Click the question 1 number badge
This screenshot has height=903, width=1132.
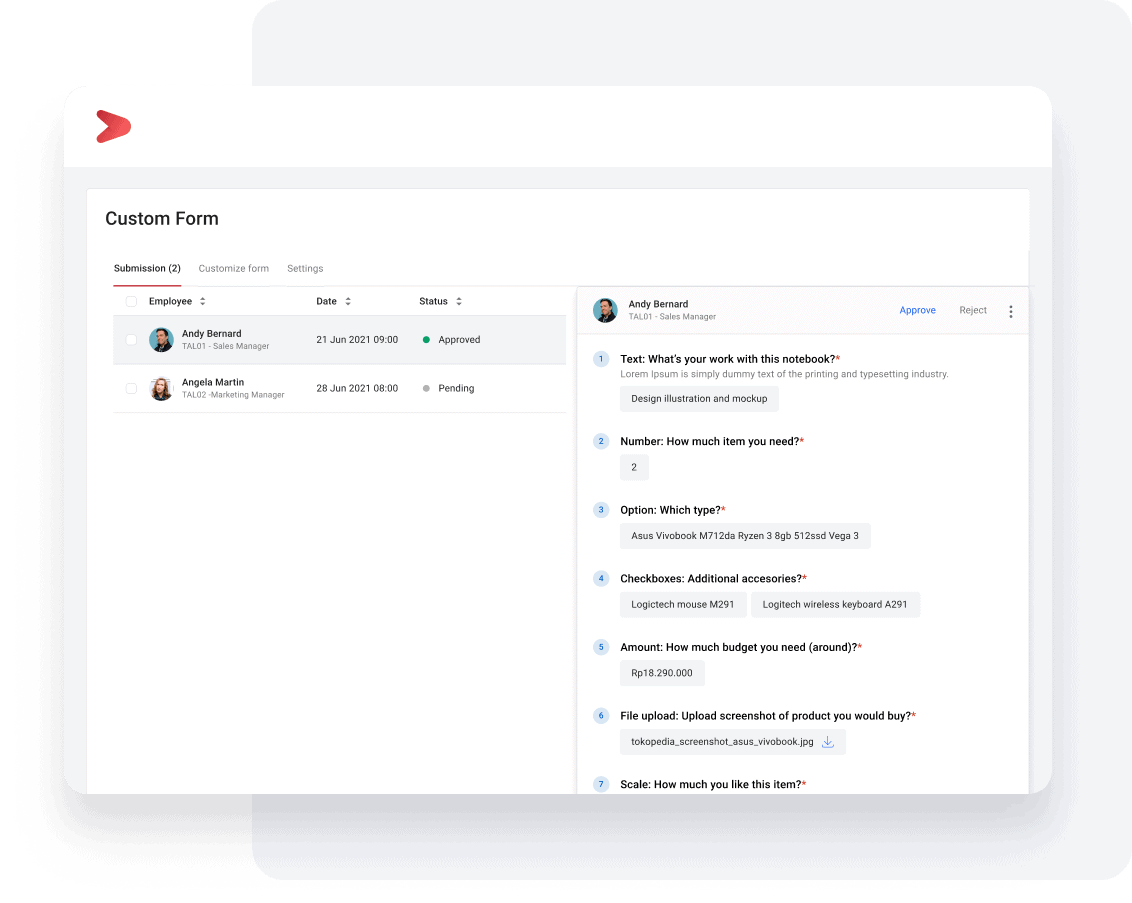pos(601,359)
